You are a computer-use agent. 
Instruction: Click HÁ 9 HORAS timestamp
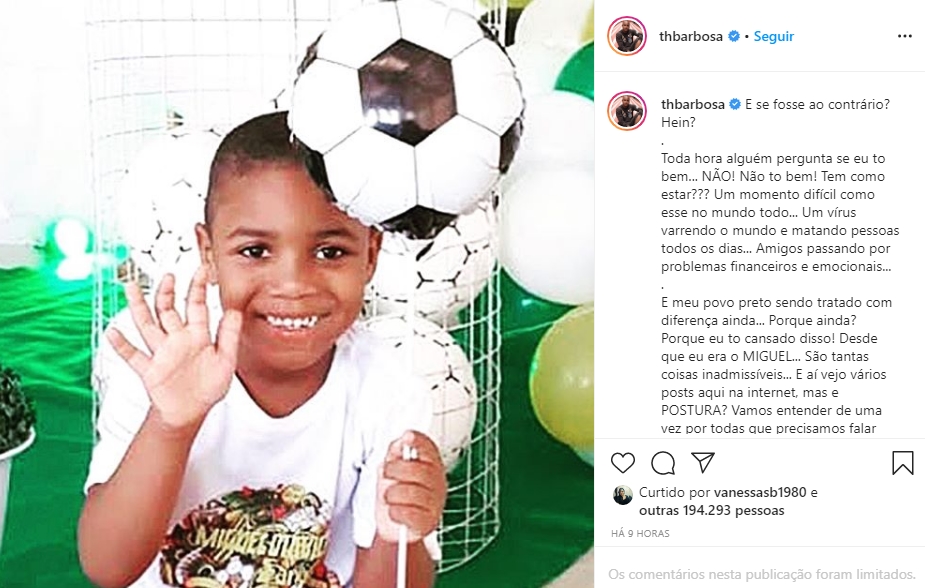pyautogui.click(x=640, y=534)
